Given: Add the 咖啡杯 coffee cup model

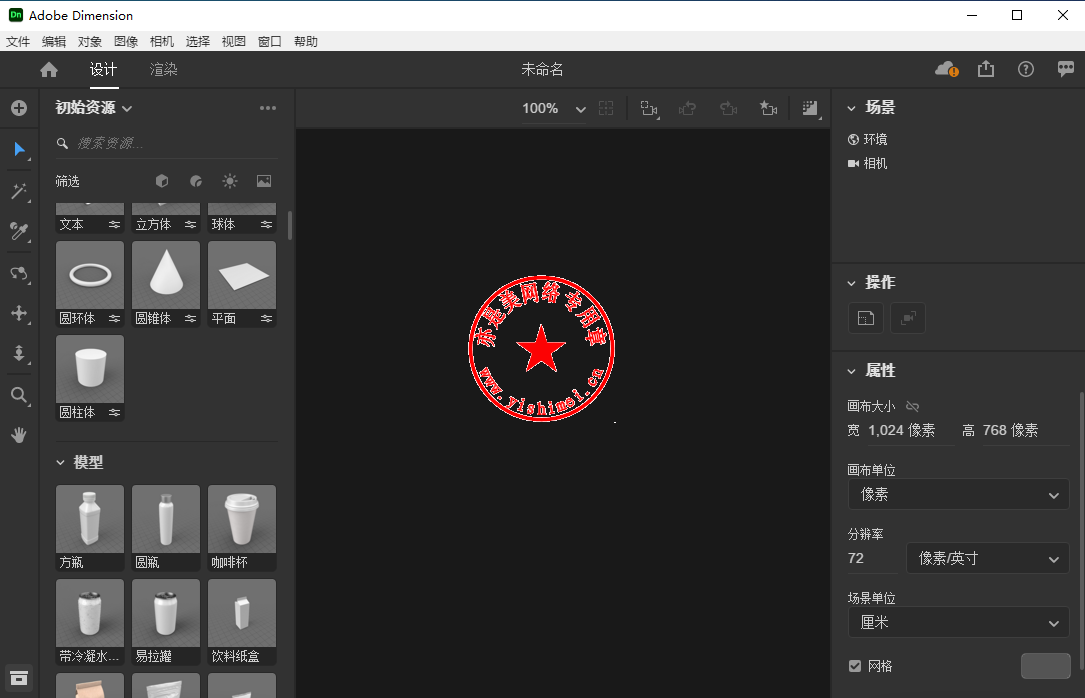Looking at the screenshot, I should pyautogui.click(x=242, y=527).
